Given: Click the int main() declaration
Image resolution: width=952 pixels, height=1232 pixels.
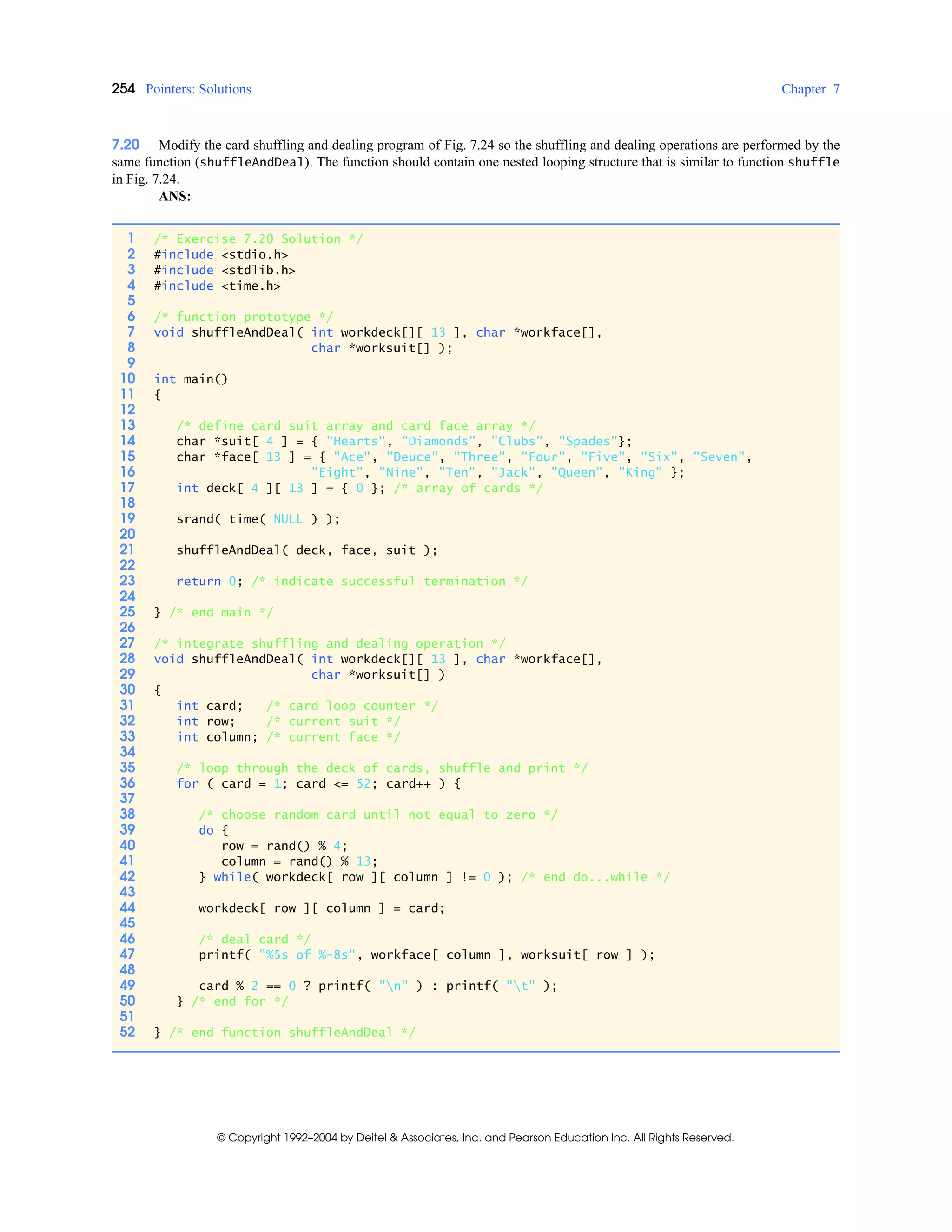Looking at the screenshot, I should (x=191, y=379).
